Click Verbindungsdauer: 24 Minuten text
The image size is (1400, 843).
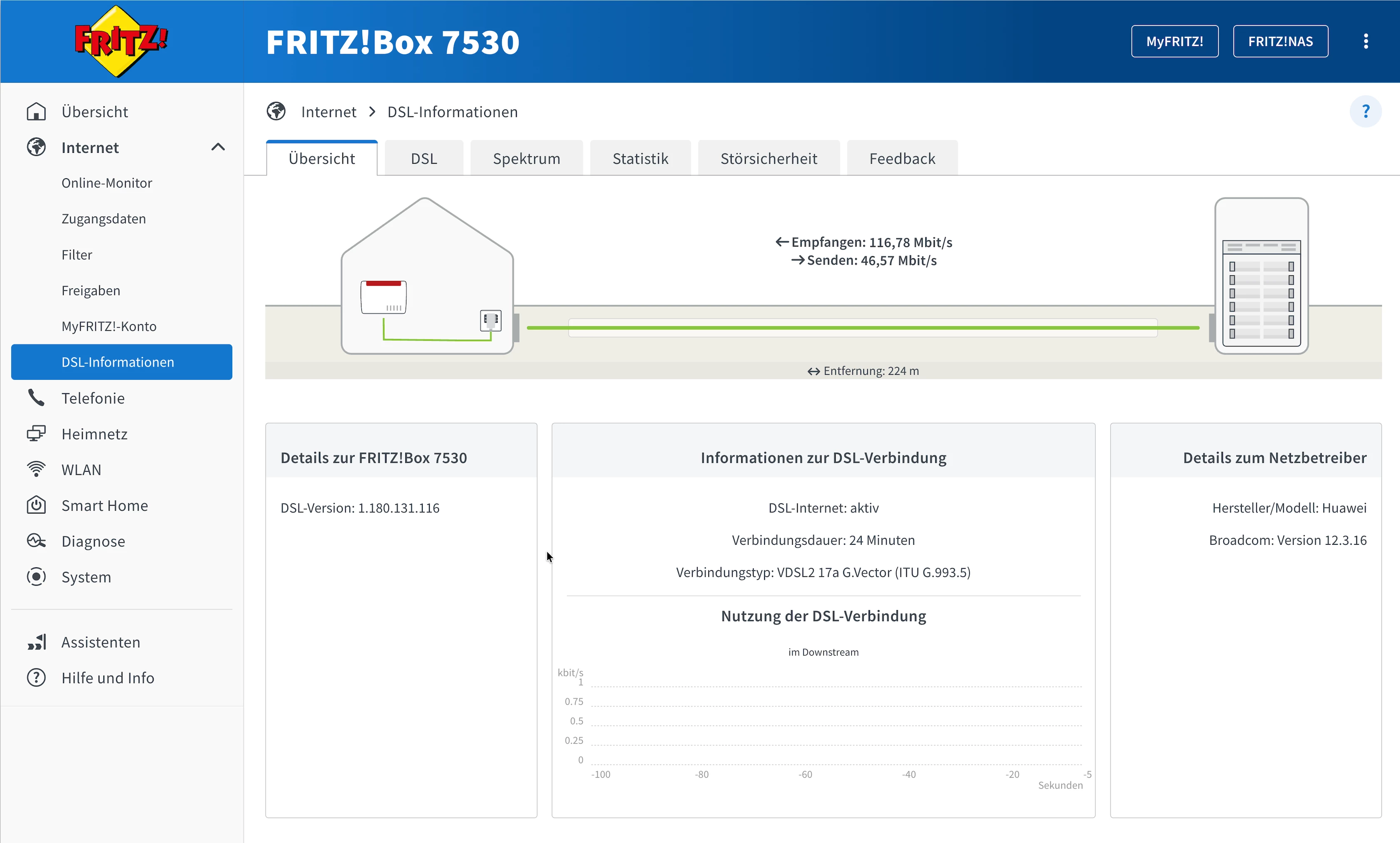point(824,540)
